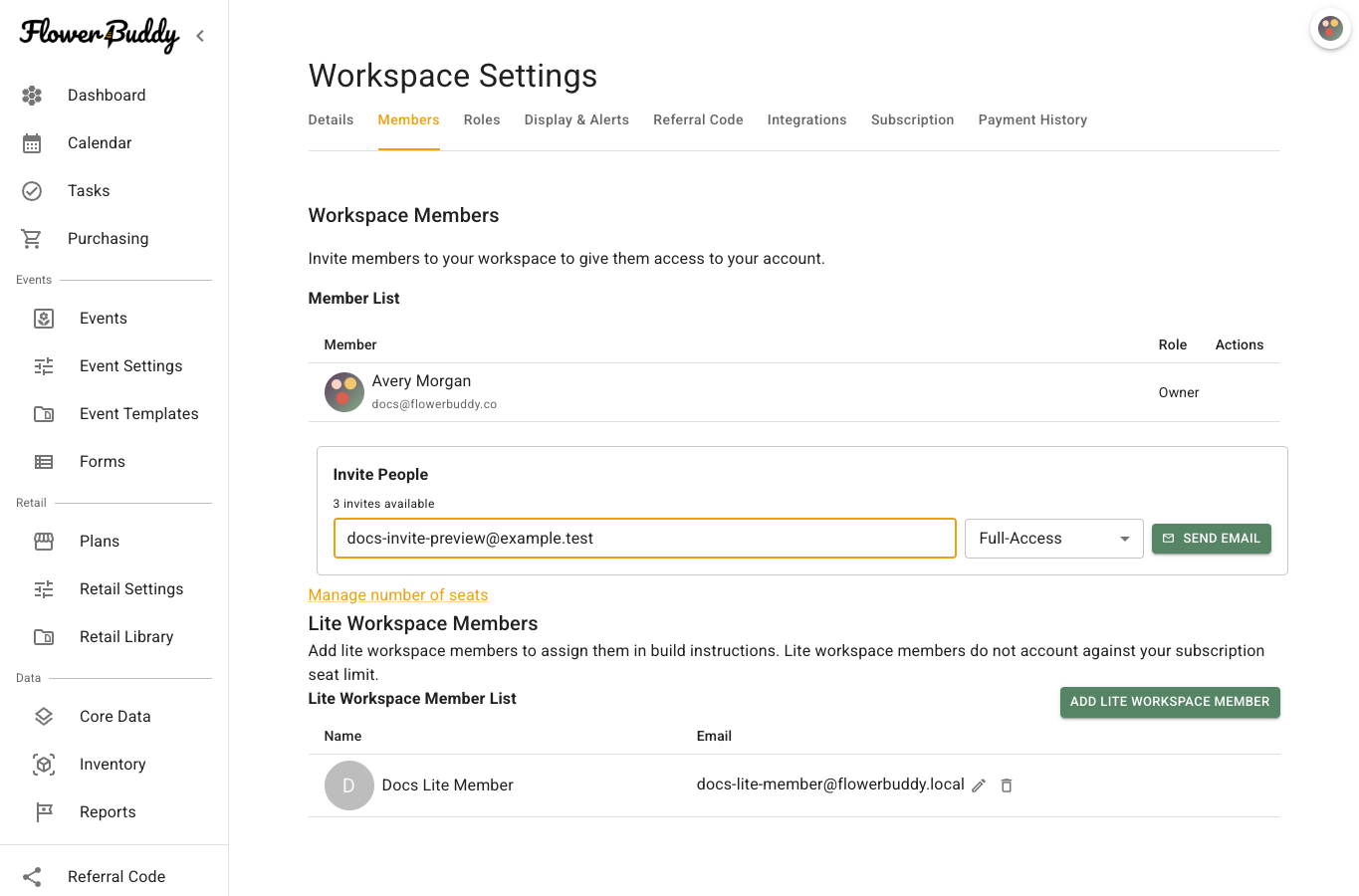
Task: Delete Docs Lite Member with trash icon
Action: [1007, 785]
